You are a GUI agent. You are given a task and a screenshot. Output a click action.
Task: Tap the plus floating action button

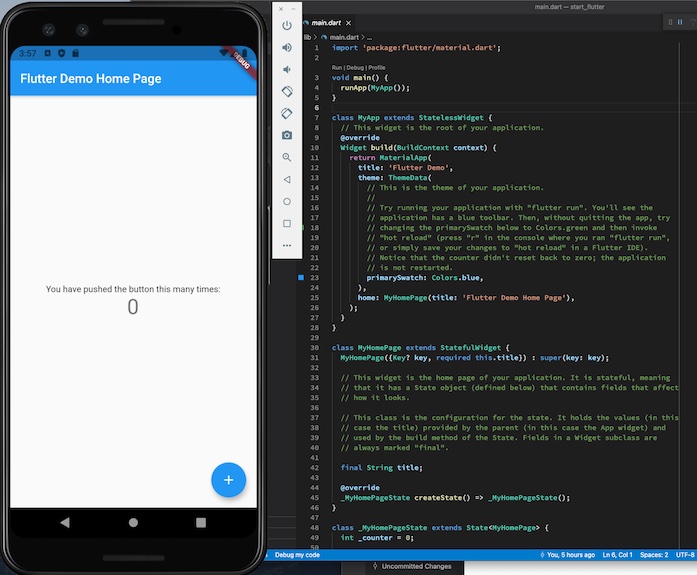tap(228, 480)
